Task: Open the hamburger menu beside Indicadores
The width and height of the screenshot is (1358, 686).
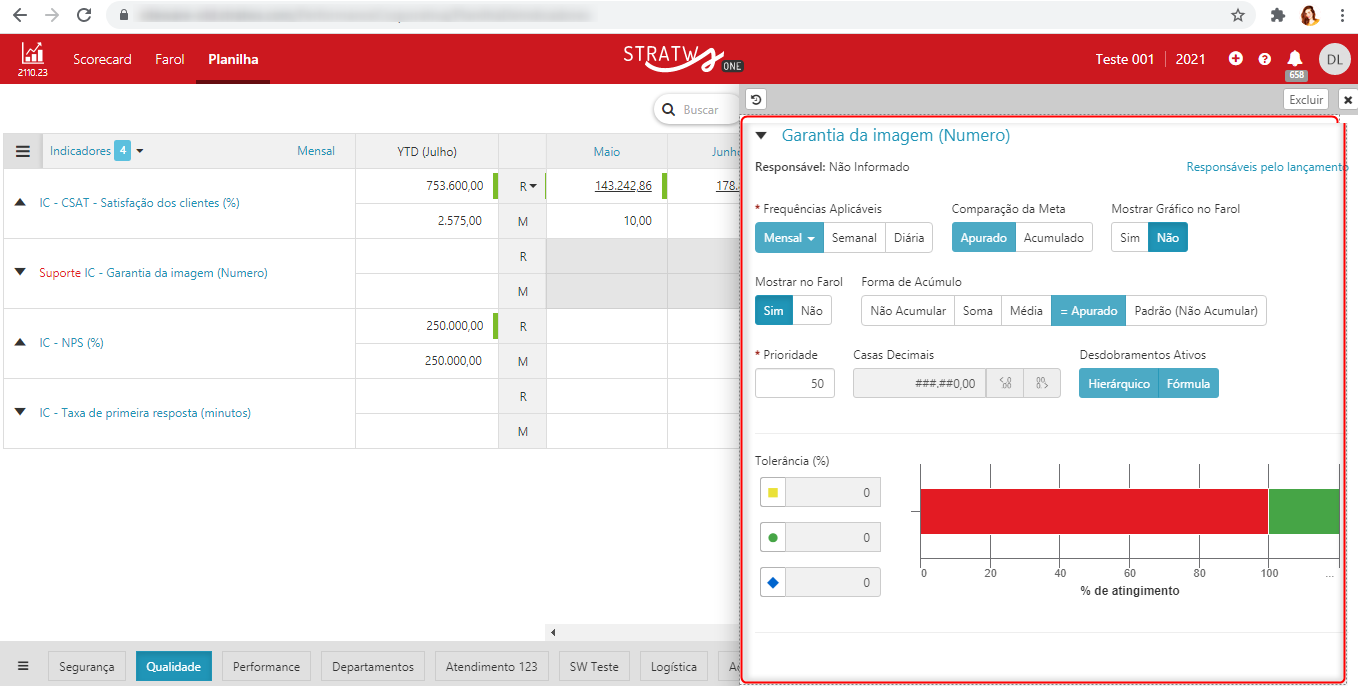Action: pyautogui.click(x=23, y=152)
